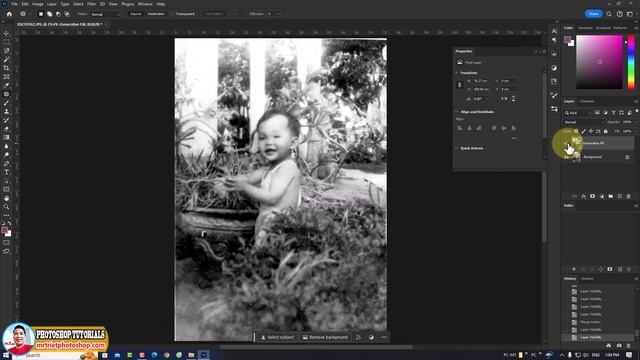Collapse the Transform section
Image resolution: width=640 pixels, height=360 pixels.
(x=457, y=73)
